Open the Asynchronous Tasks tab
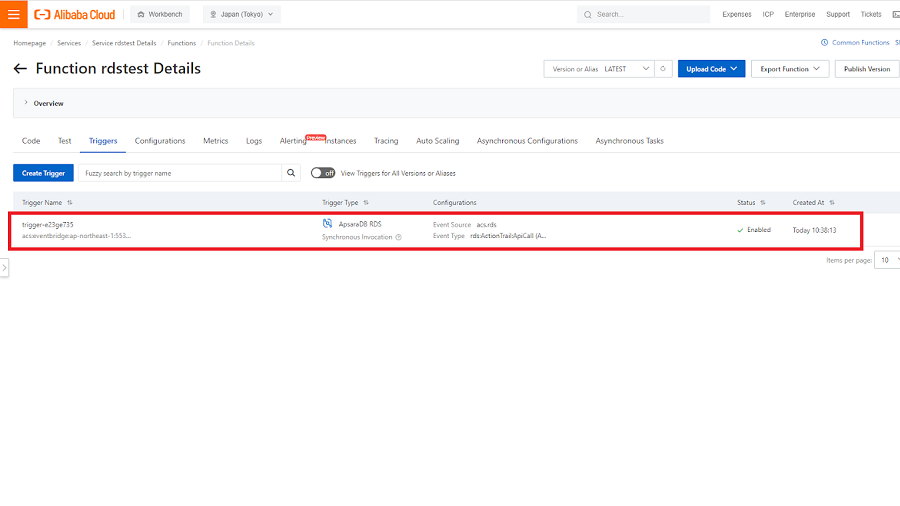900x506 pixels. tap(629, 141)
